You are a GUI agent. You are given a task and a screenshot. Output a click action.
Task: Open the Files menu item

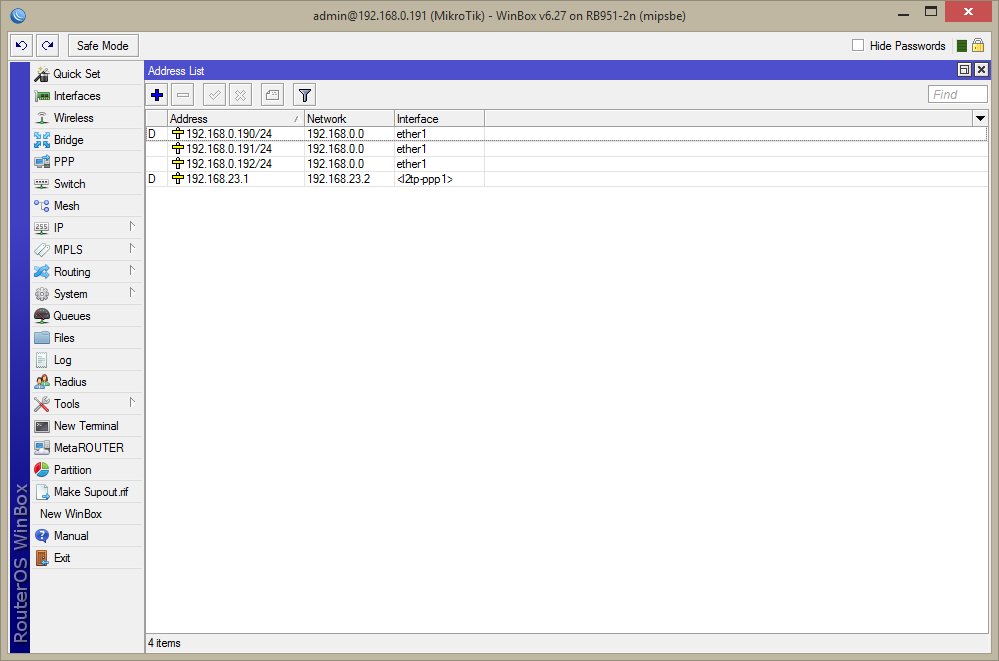coord(87,338)
